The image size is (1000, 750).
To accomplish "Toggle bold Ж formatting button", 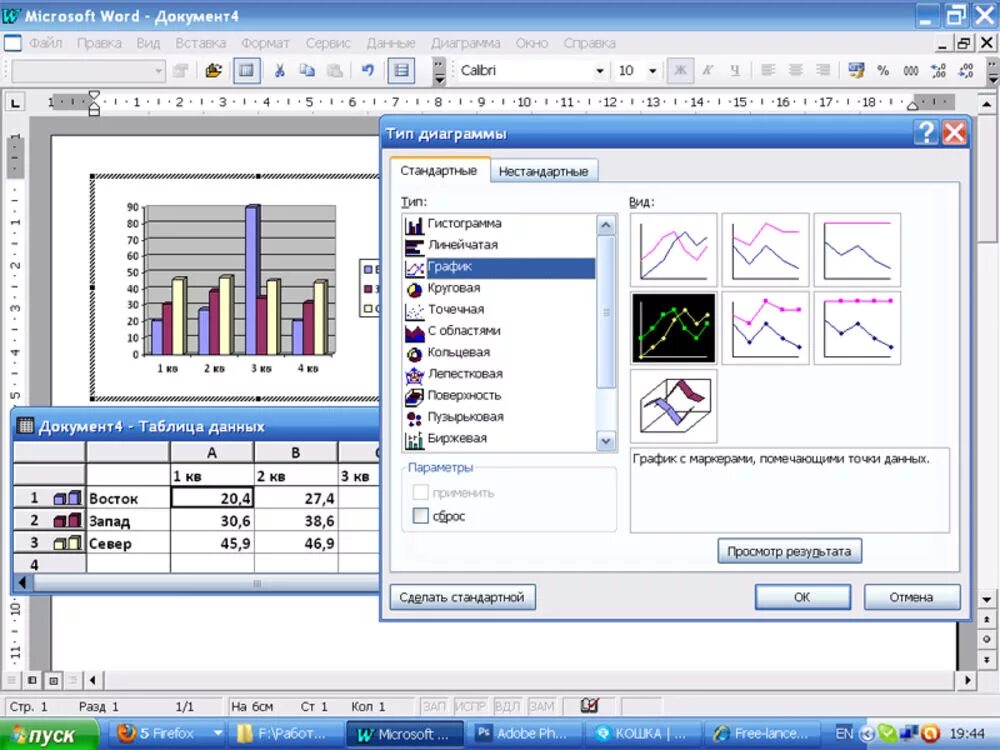I will coord(680,71).
